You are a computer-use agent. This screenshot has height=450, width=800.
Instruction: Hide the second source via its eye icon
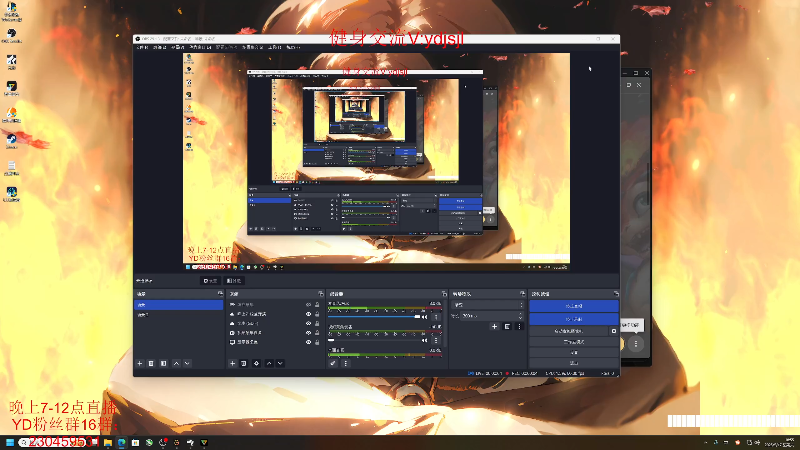tap(309, 314)
